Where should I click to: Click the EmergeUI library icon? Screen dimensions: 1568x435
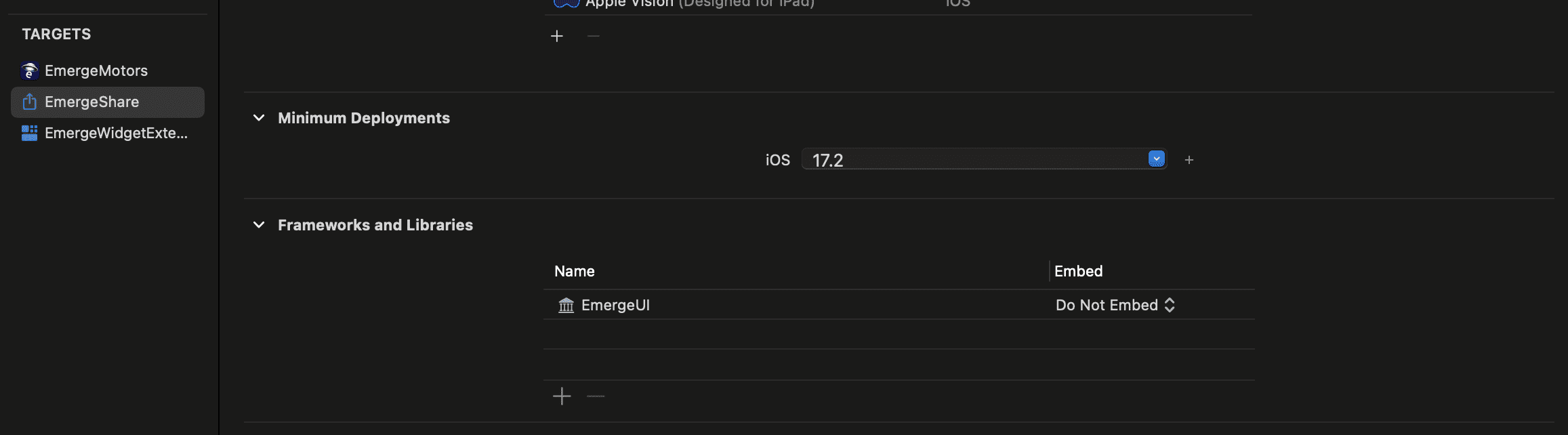pyautogui.click(x=566, y=306)
